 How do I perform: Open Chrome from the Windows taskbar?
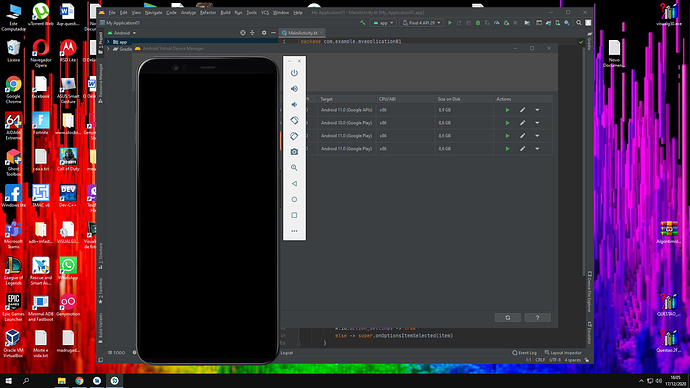79,381
